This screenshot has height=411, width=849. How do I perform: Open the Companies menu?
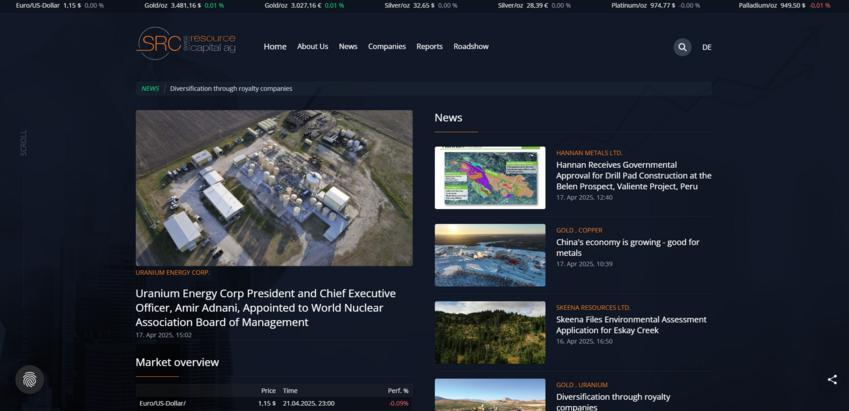pos(387,47)
